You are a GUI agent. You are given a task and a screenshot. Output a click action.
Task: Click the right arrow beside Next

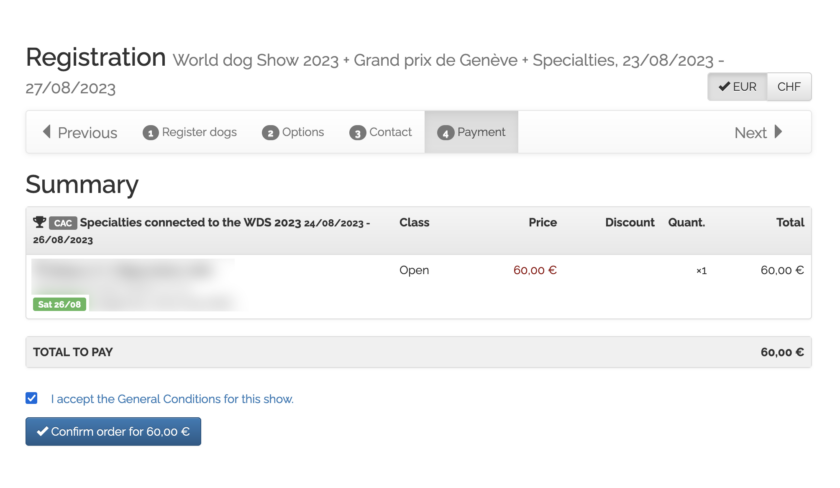pos(779,132)
